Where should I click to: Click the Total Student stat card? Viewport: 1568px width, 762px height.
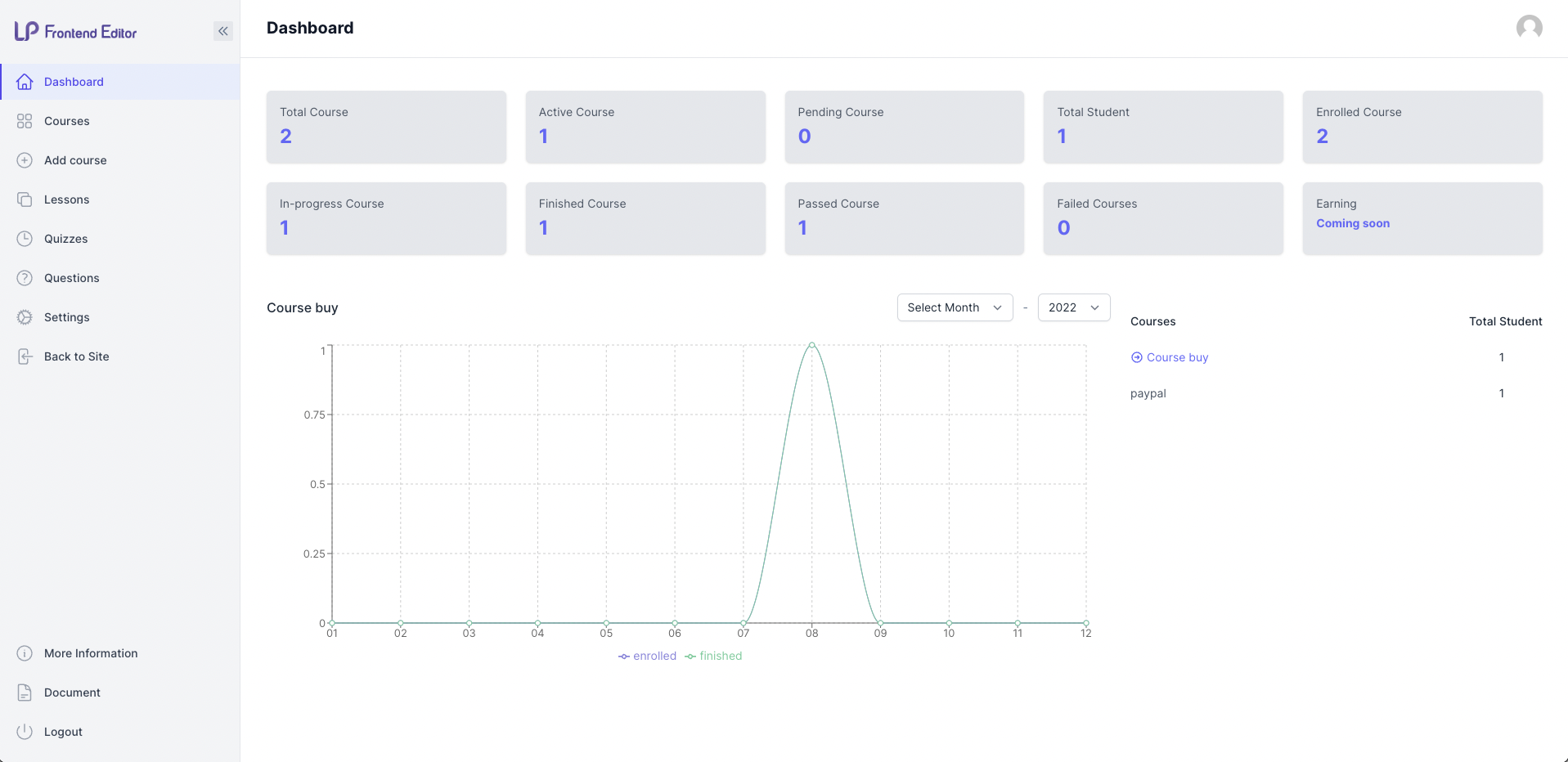1163,127
